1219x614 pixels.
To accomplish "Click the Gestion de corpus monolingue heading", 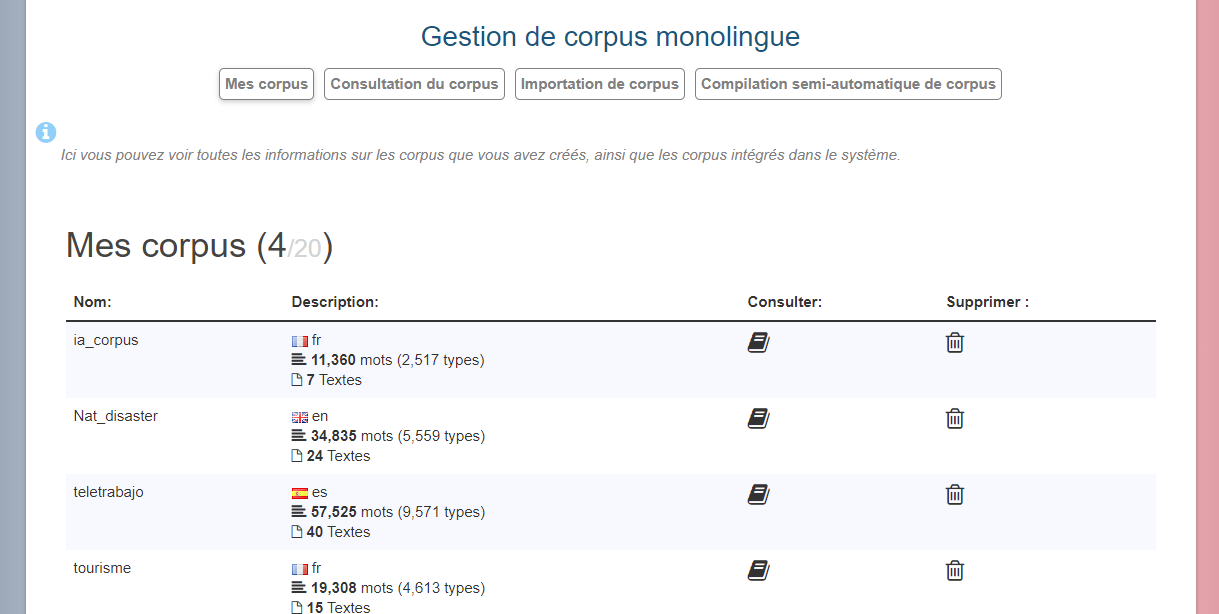I will coord(610,37).
